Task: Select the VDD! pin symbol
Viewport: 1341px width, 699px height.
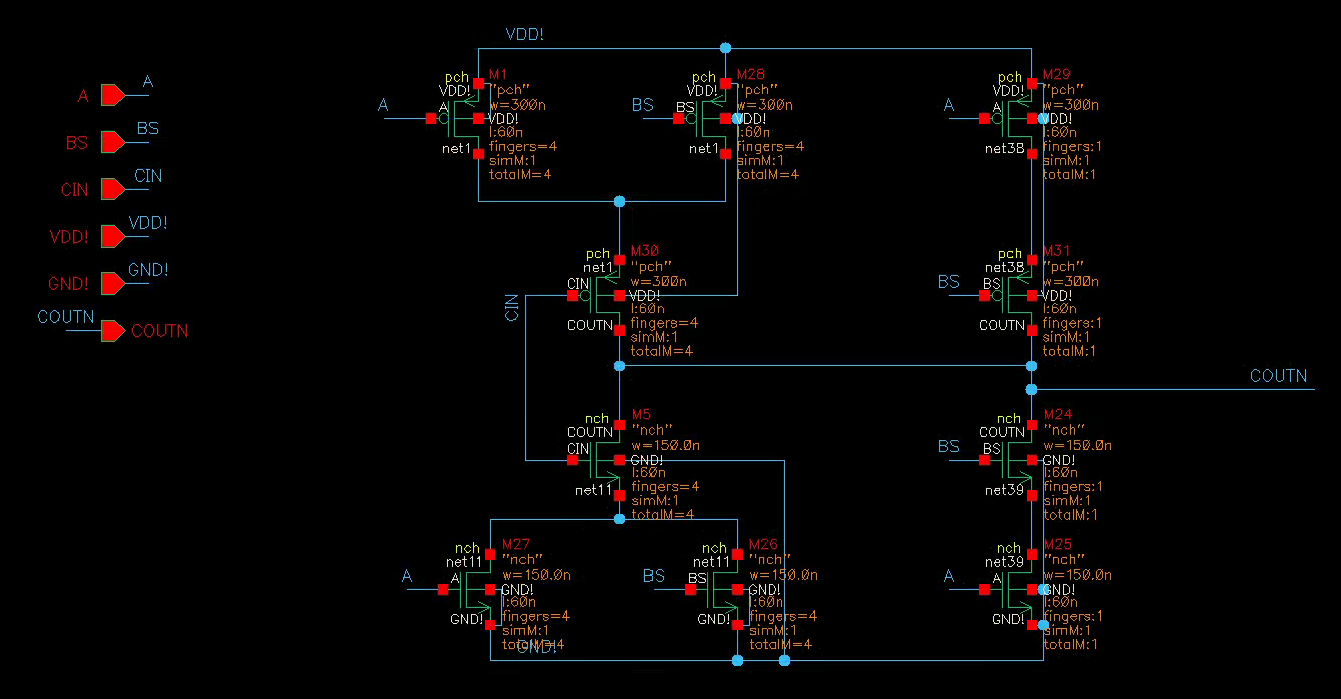Action: coord(112,236)
